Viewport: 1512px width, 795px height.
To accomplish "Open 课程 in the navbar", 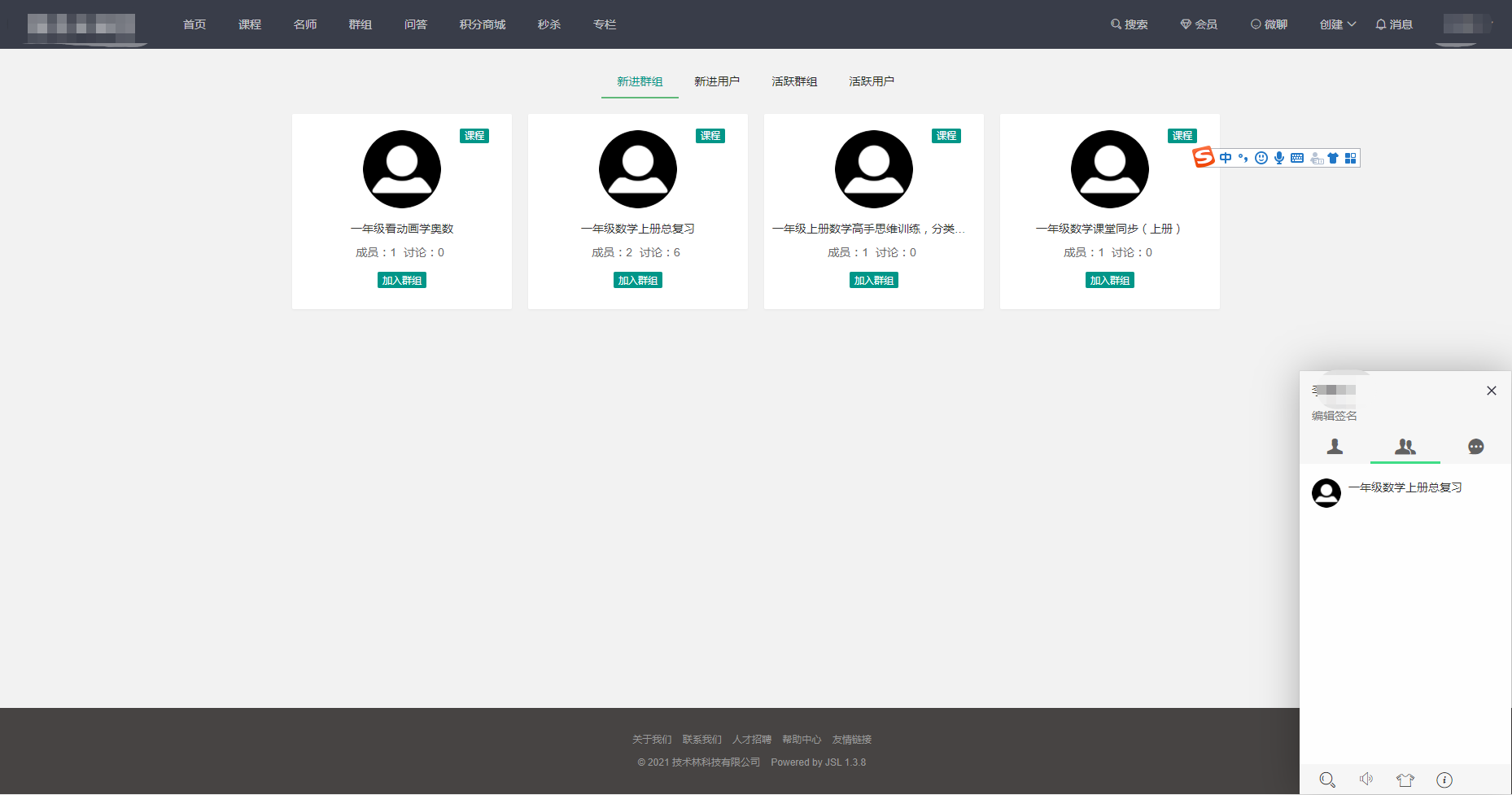I will 250,24.
